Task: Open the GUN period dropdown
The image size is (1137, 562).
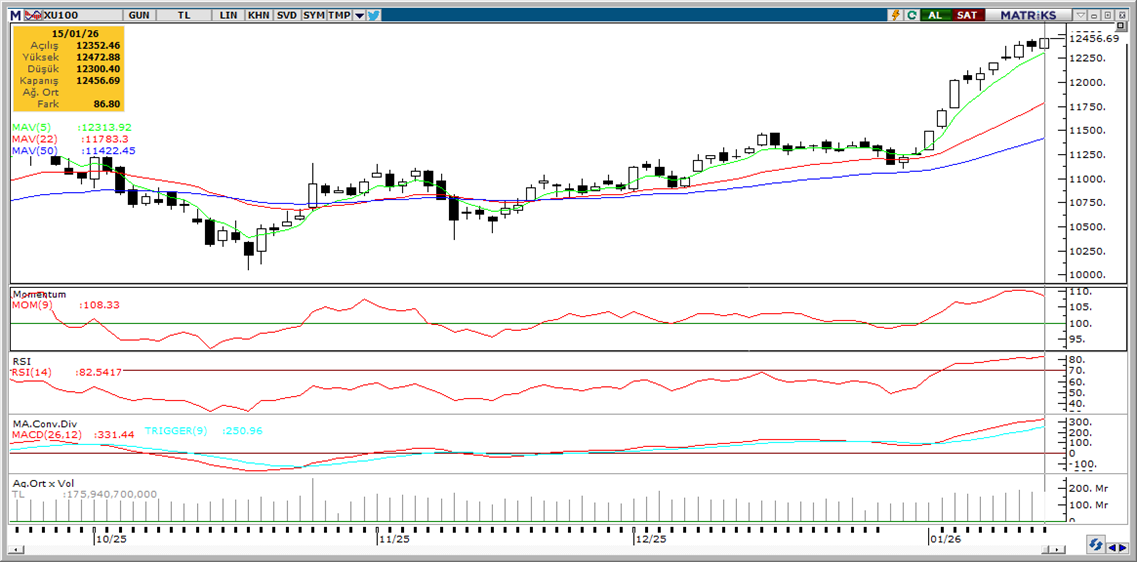Action: pos(140,15)
